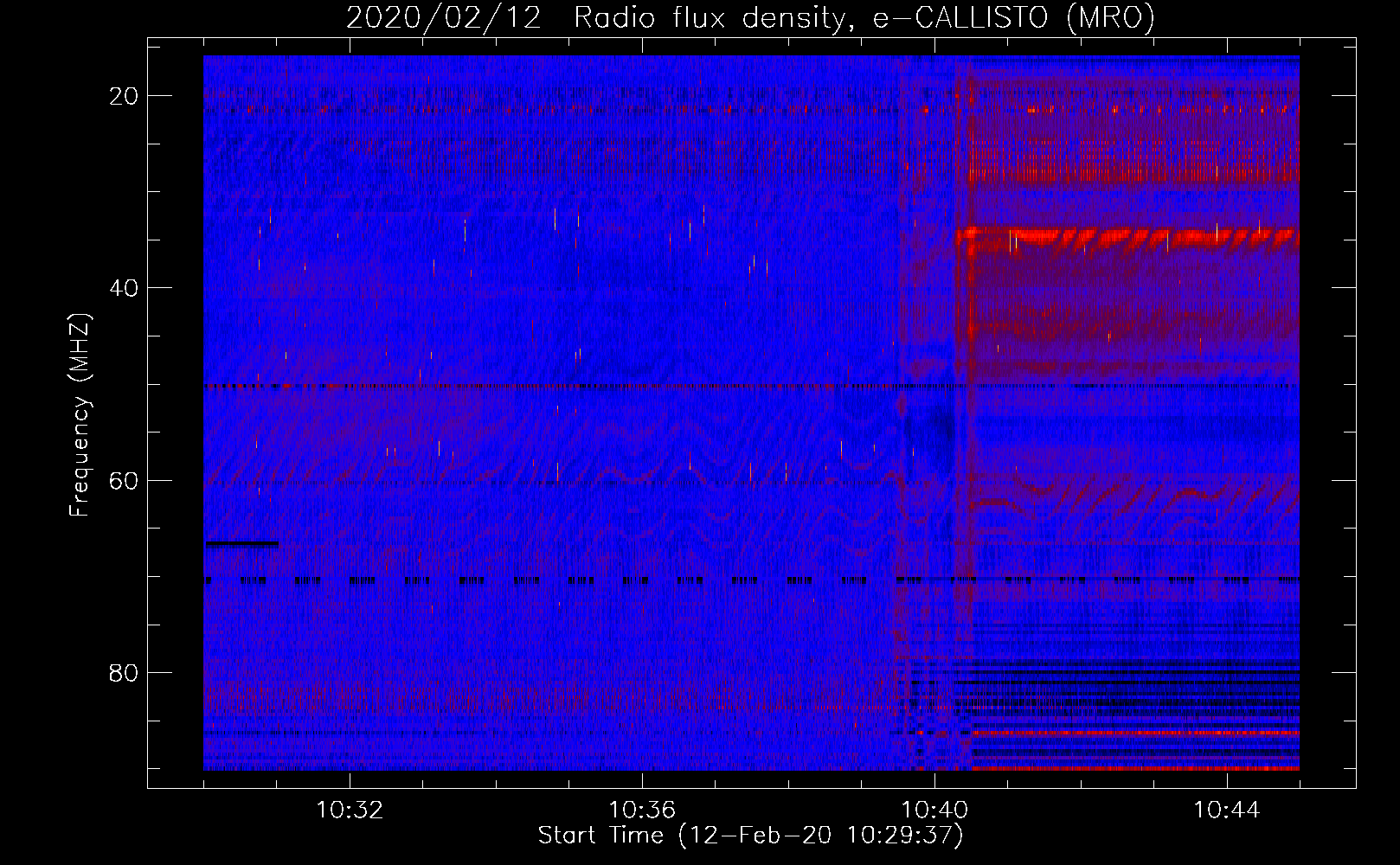Click the time tick label "10:44"

coord(1227,811)
